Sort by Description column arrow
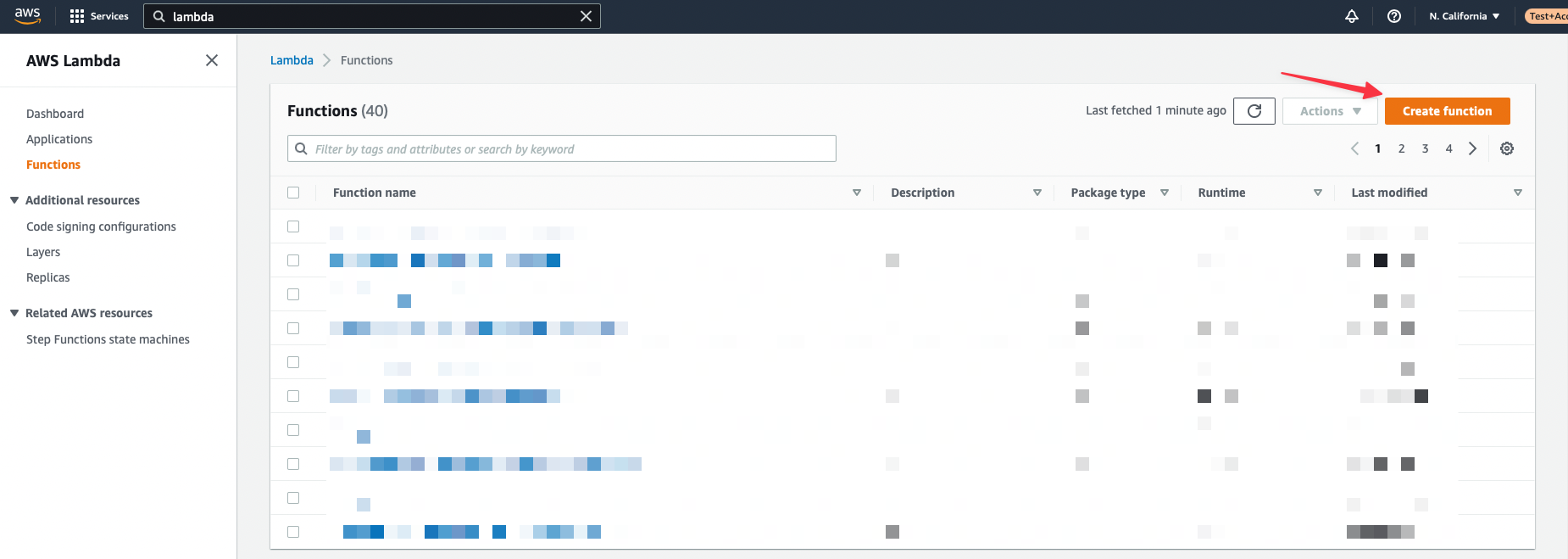The image size is (1568, 559). [x=1037, y=193]
